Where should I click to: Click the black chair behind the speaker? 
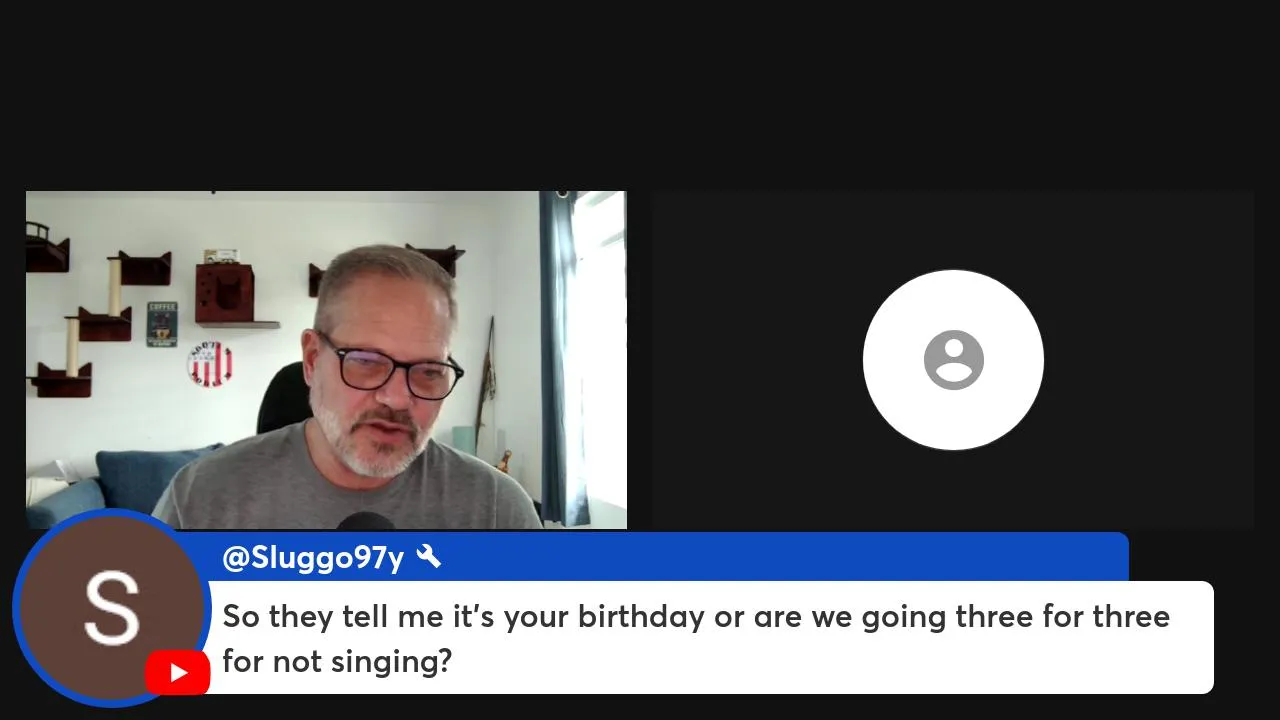coord(285,398)
